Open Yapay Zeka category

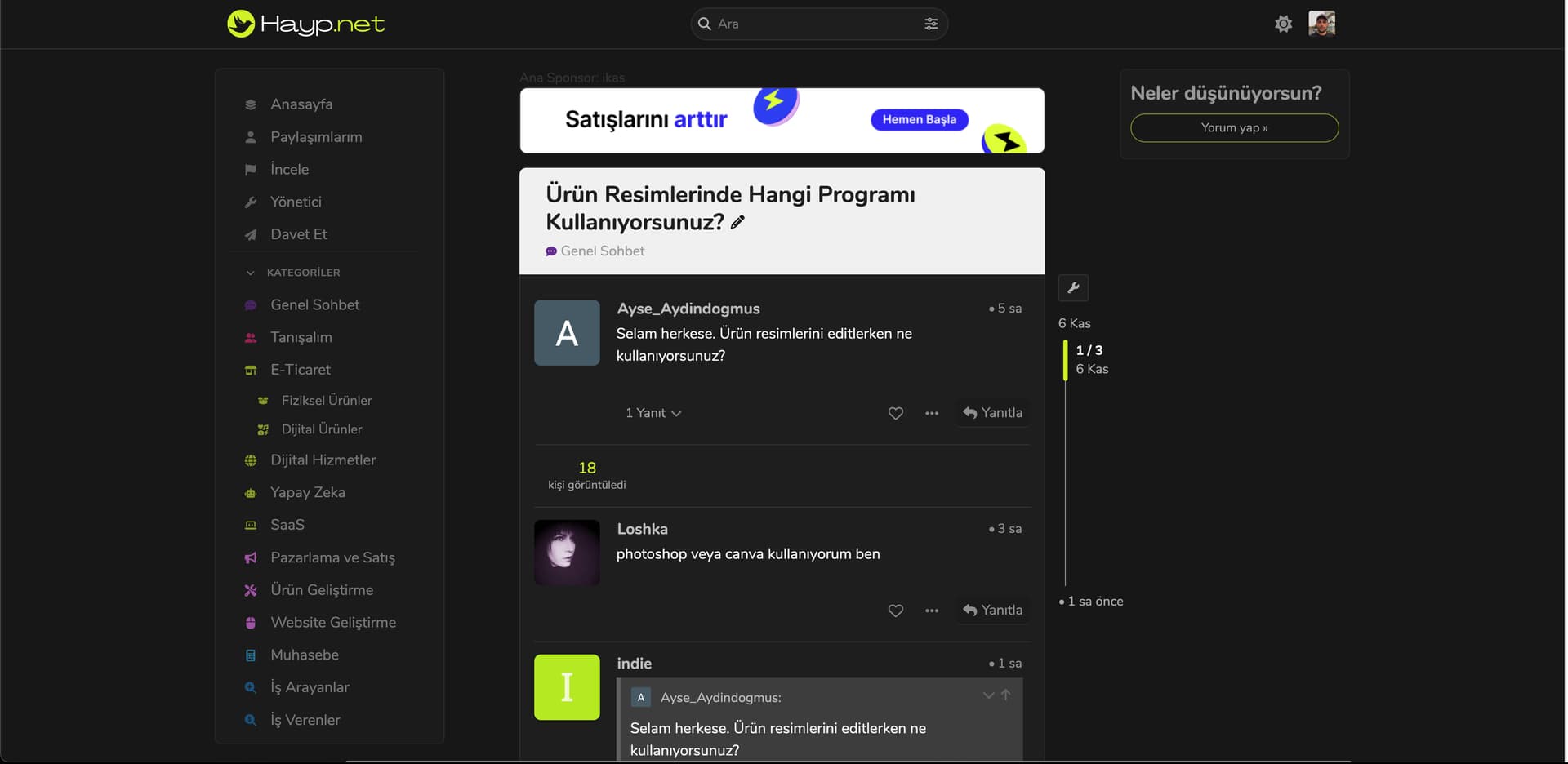tap(307, 492)
